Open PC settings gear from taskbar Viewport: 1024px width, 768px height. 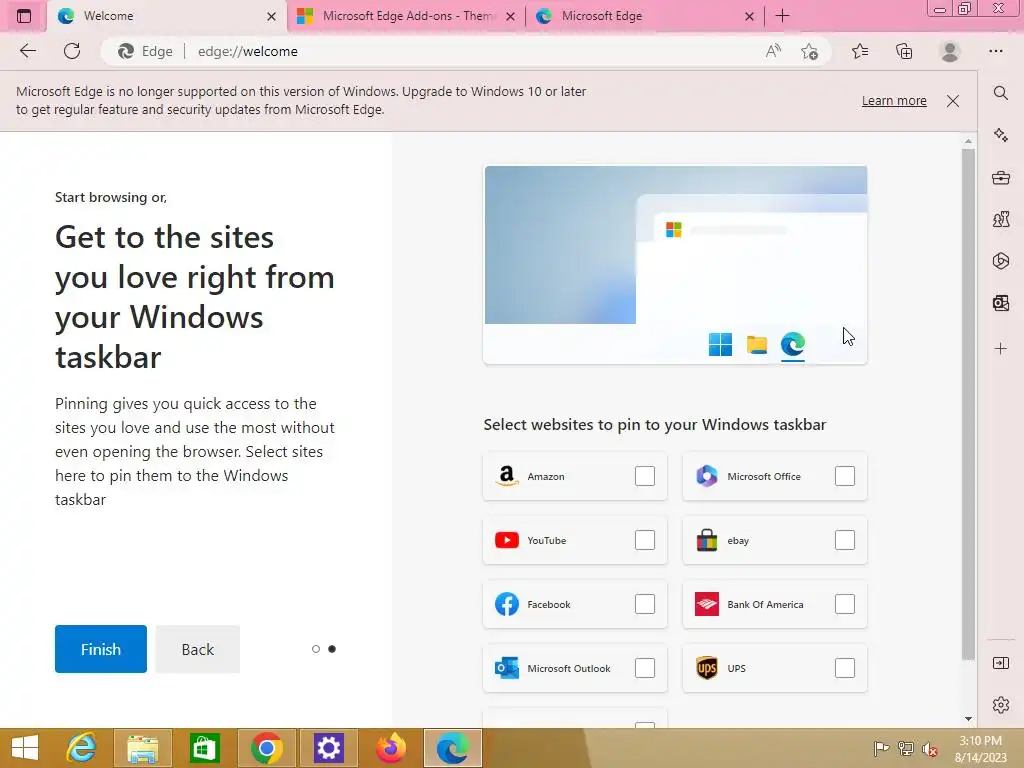pos(328,748)
